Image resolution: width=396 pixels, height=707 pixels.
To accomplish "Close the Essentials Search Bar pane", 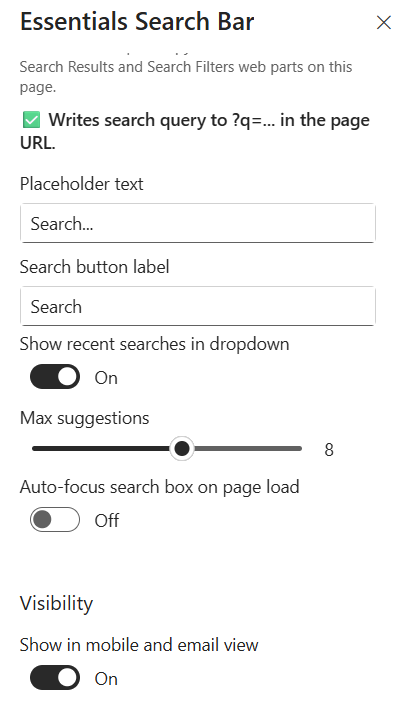I will 383,22.
